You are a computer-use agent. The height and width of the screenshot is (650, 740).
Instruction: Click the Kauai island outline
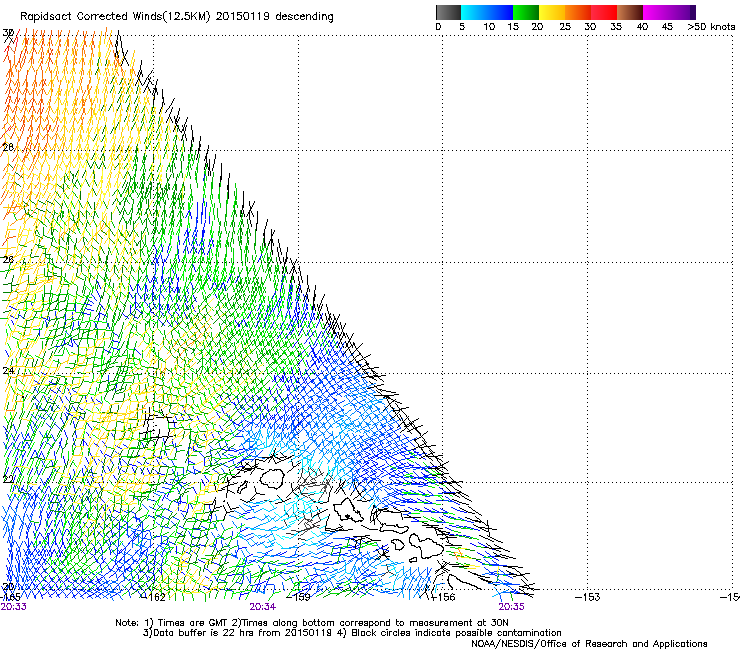(271, 479)
